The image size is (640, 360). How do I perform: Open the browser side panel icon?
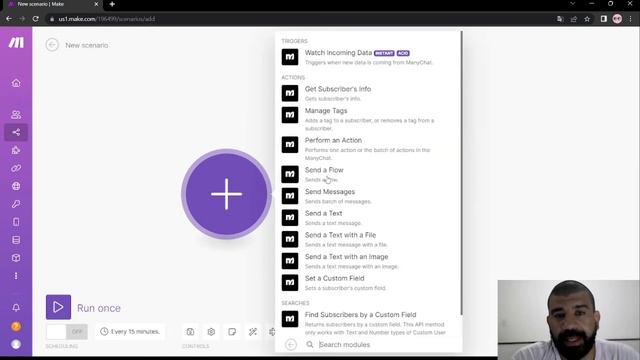pyautogui.click(x=604, y=19)
